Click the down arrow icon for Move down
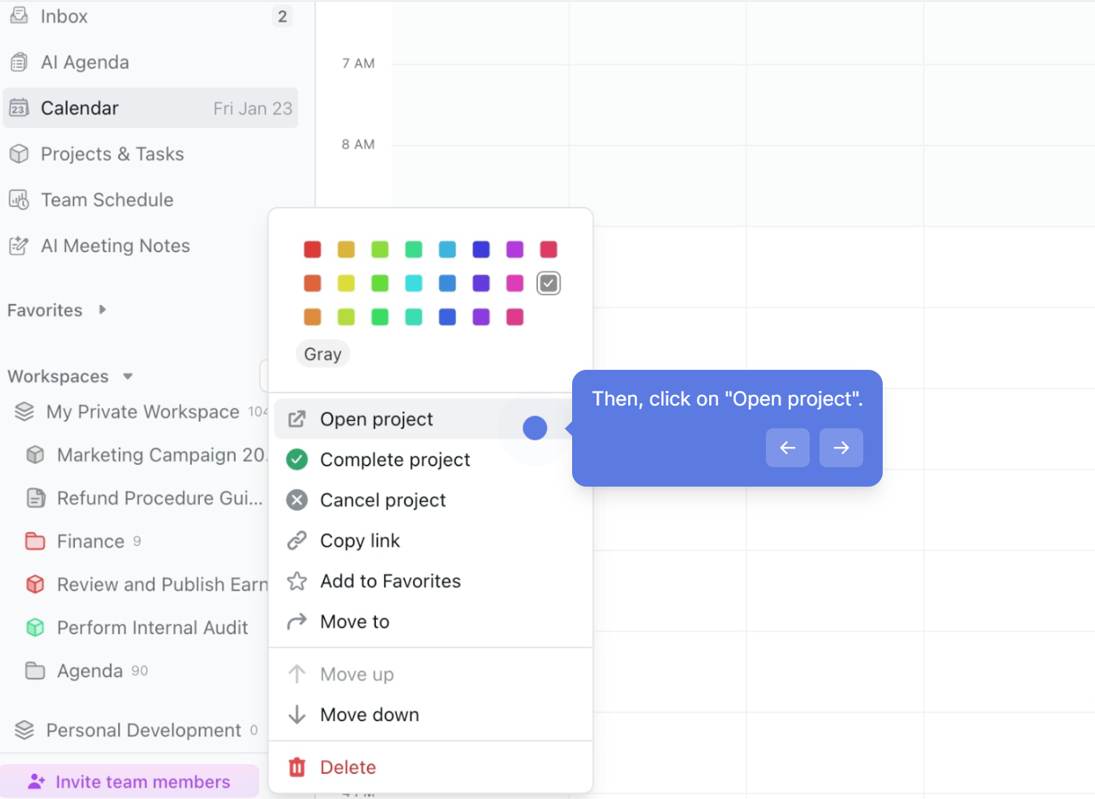 tap(297, 714)
